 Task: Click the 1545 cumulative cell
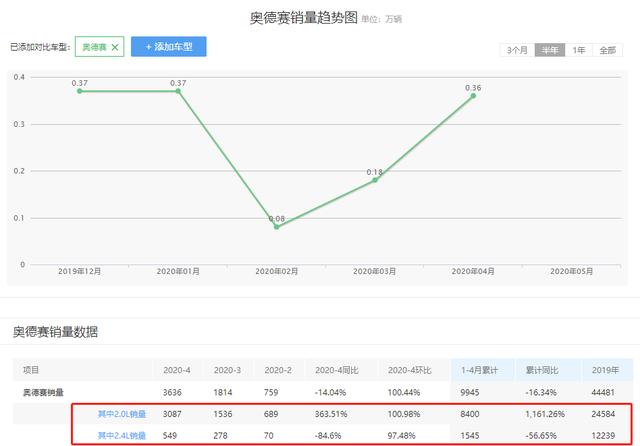[x=470, y=435]
